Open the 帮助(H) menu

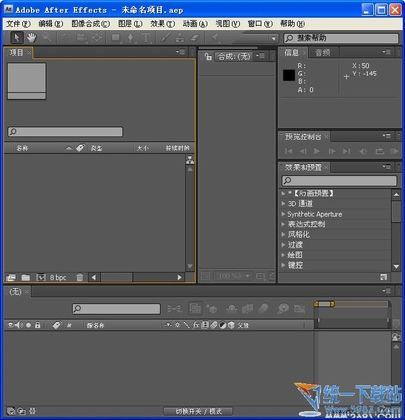click(x=292, y=24)
